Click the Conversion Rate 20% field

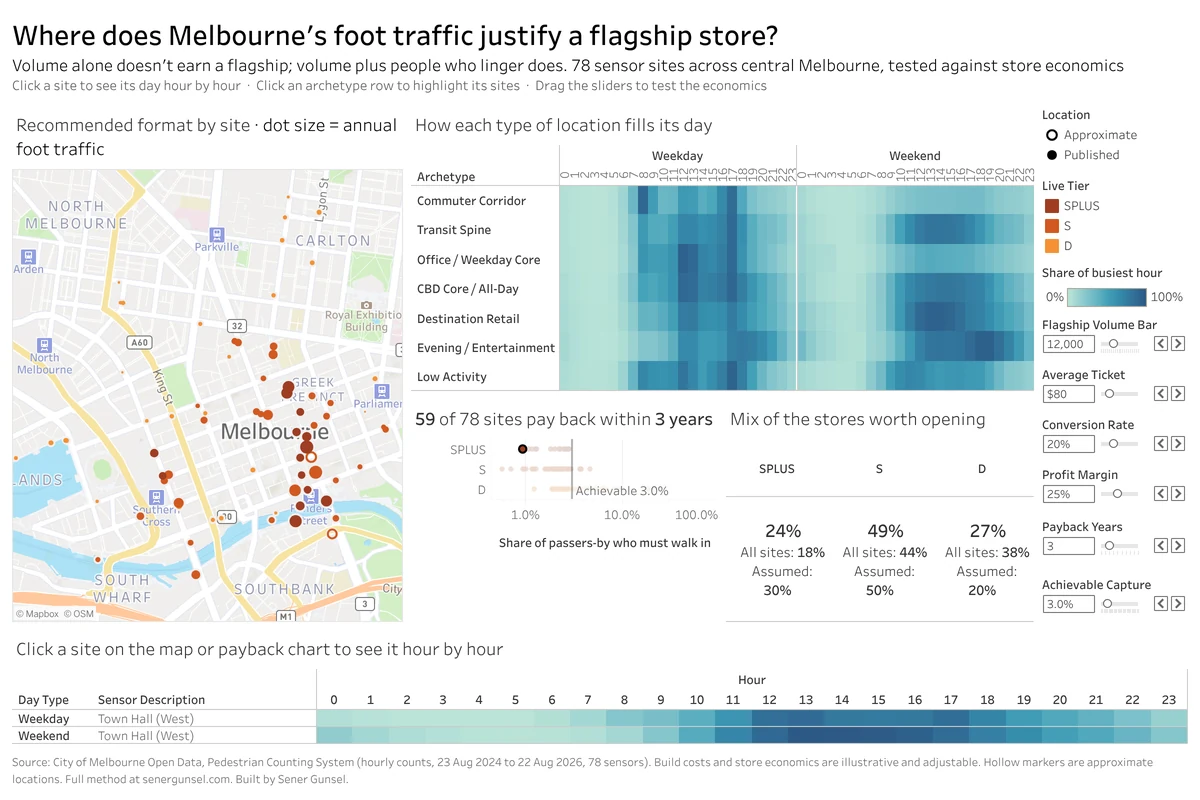pos(1068,444)
